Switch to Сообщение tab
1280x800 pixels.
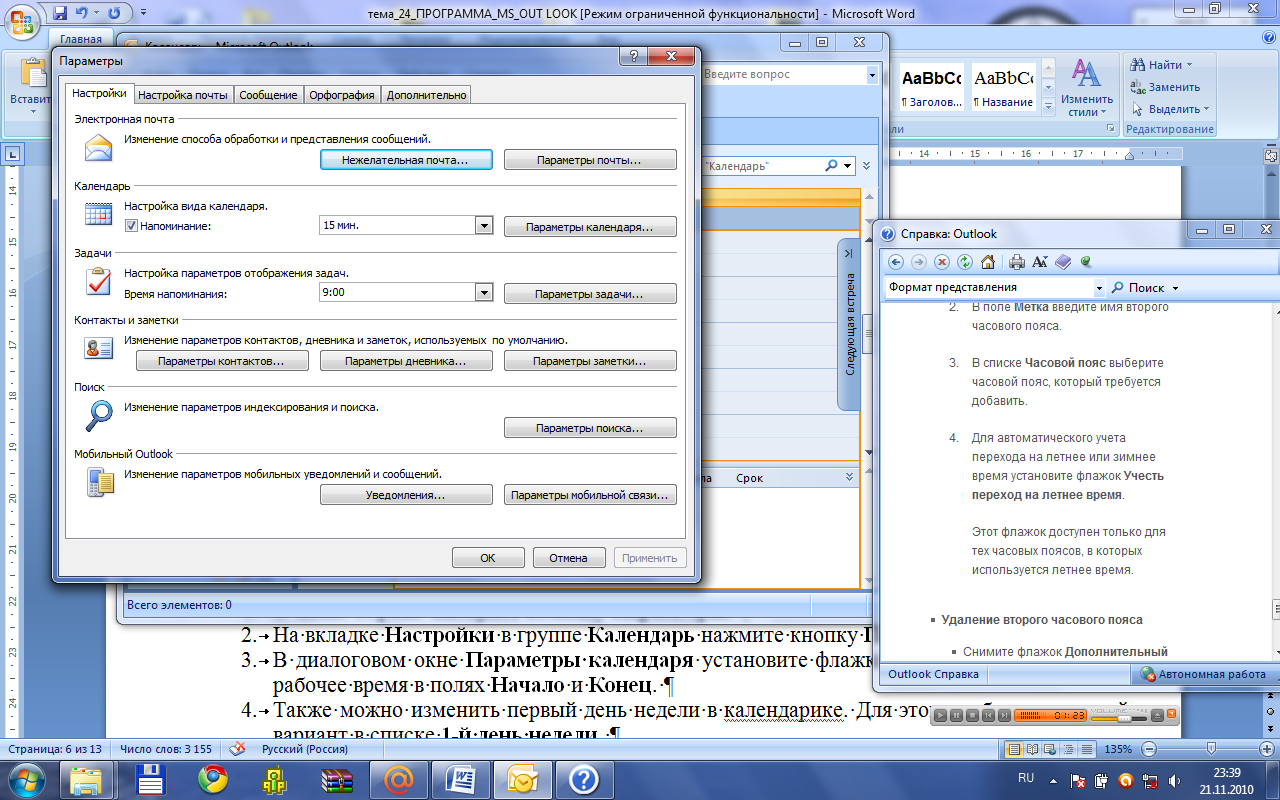[268, 95]
